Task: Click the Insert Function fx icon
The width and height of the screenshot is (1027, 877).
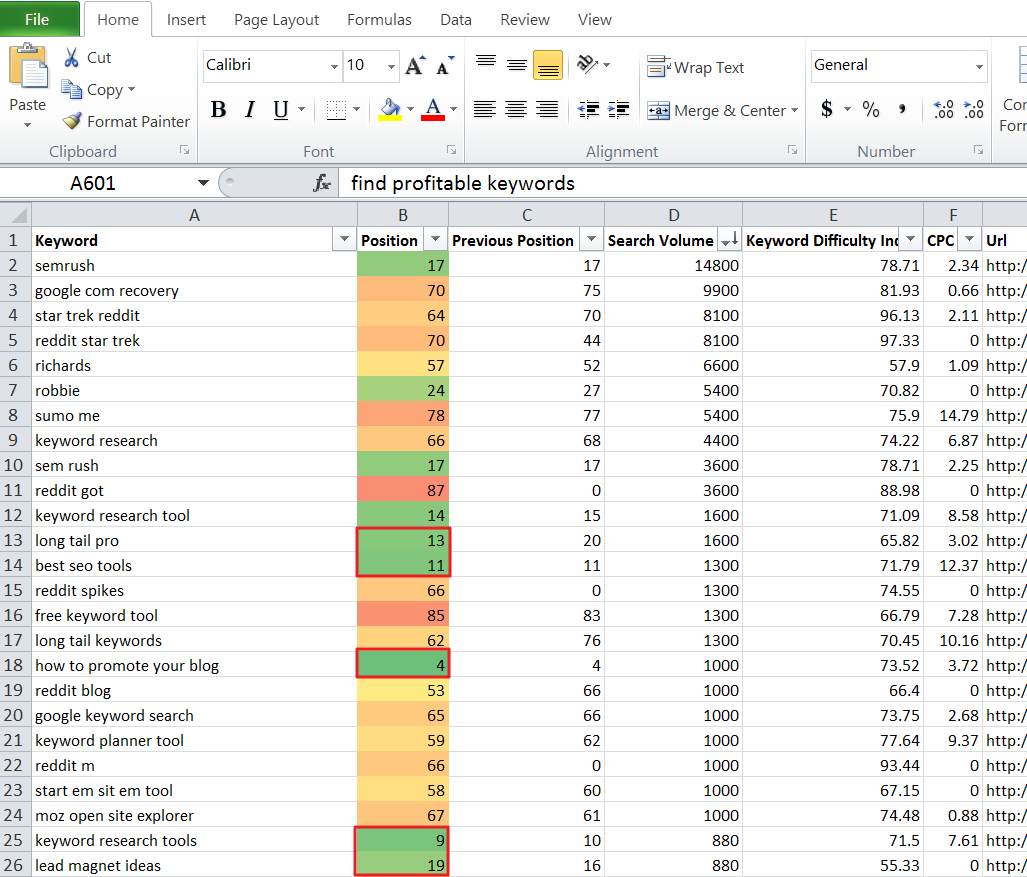Action: (323, 183)
